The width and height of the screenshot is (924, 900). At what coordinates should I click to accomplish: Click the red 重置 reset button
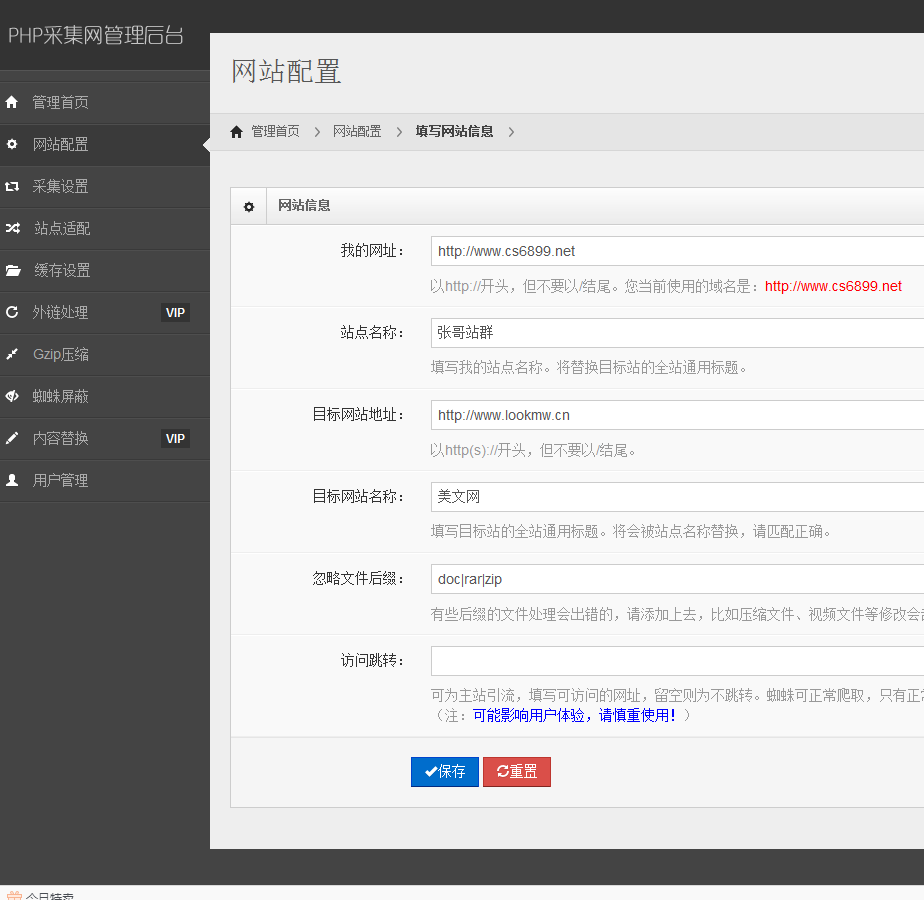pos(516,771)
